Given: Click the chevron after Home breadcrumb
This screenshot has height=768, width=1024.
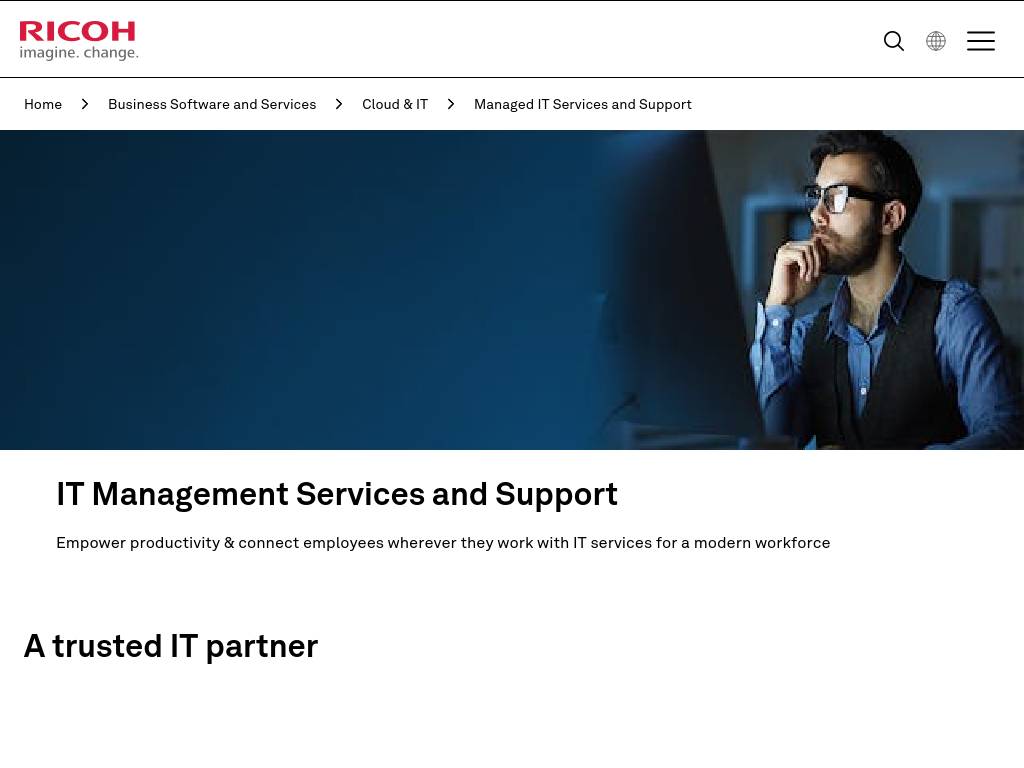Looking at the screenshot, I should (x=85, y=104).
